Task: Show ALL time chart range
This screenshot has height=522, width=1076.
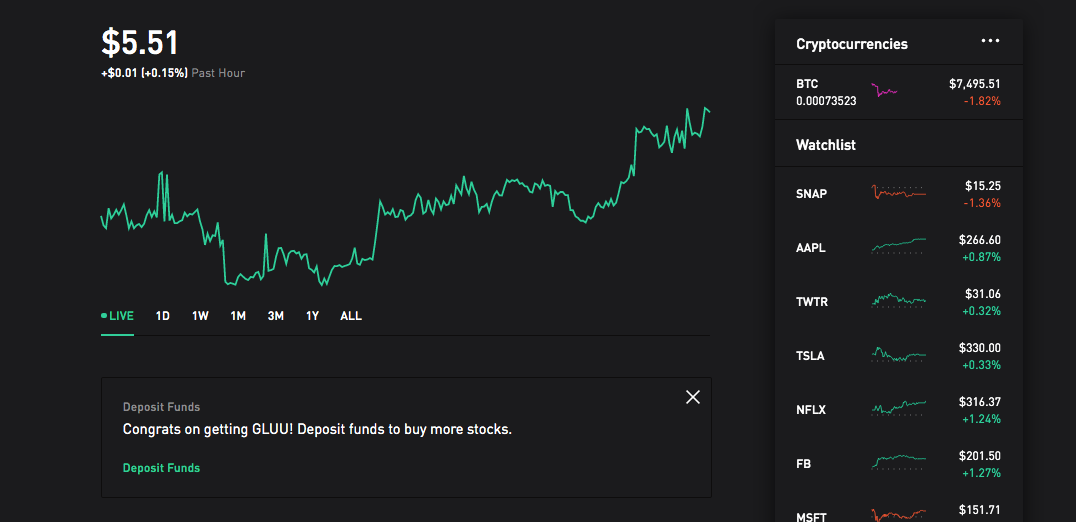Action: point(351,316)
